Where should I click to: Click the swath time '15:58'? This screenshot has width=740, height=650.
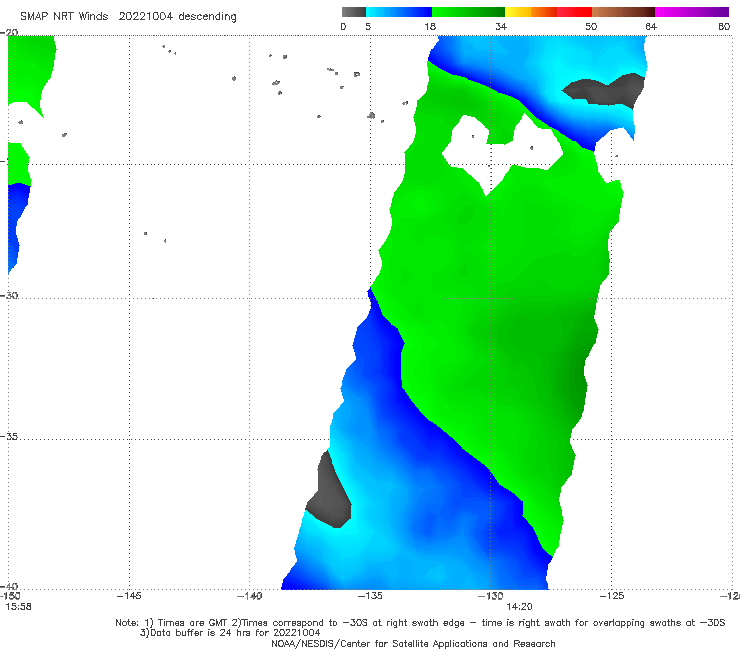point(18,607)
